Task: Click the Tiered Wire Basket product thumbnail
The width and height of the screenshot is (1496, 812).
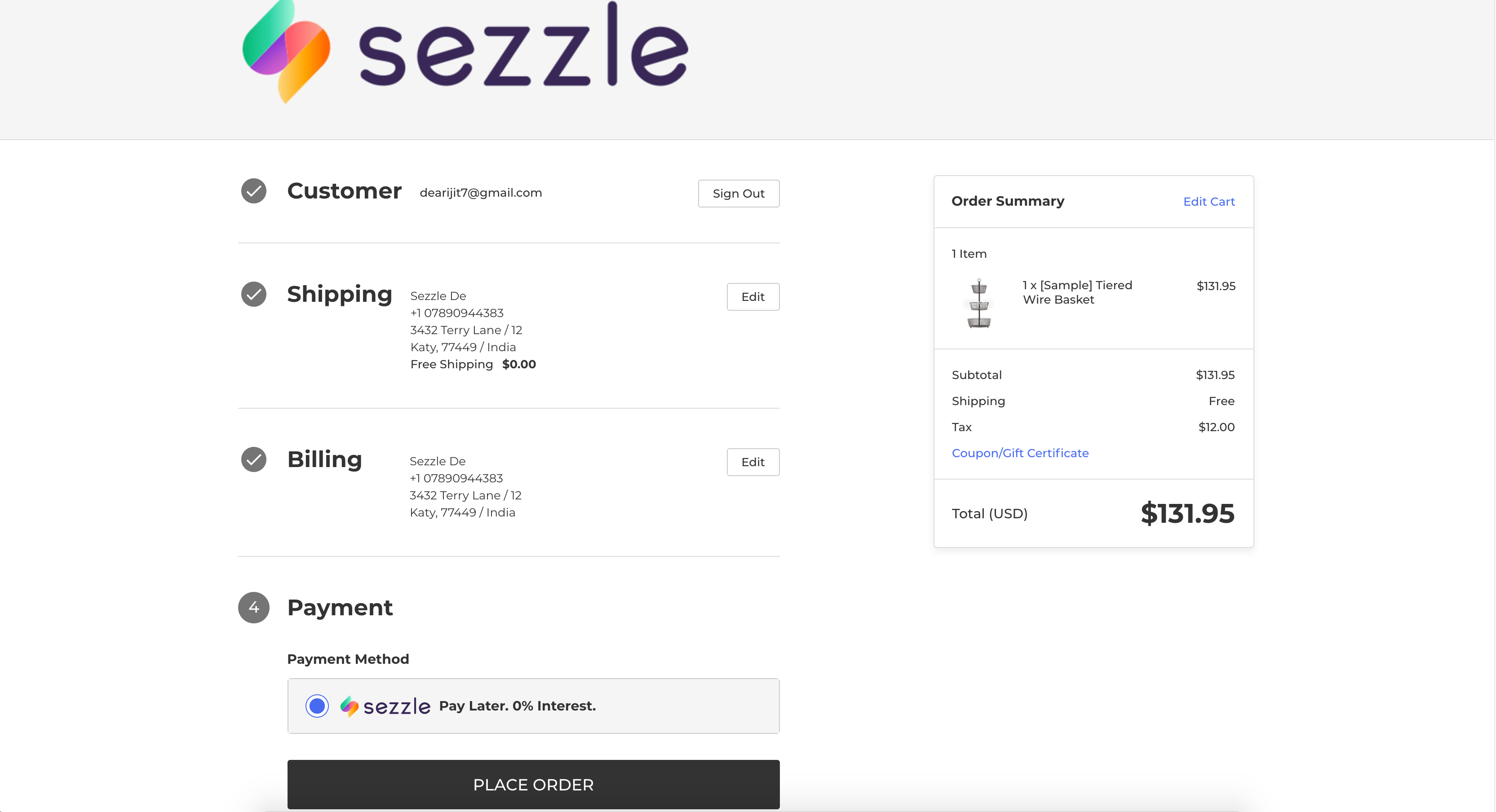Action: click(x=979, y=304)
